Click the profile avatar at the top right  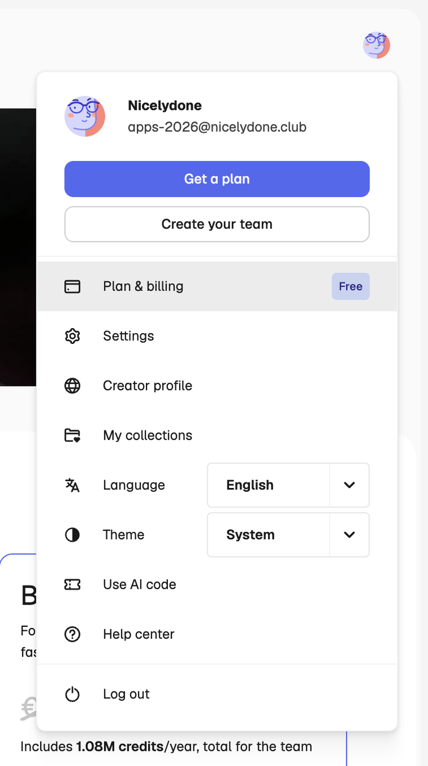click(376, 45)
